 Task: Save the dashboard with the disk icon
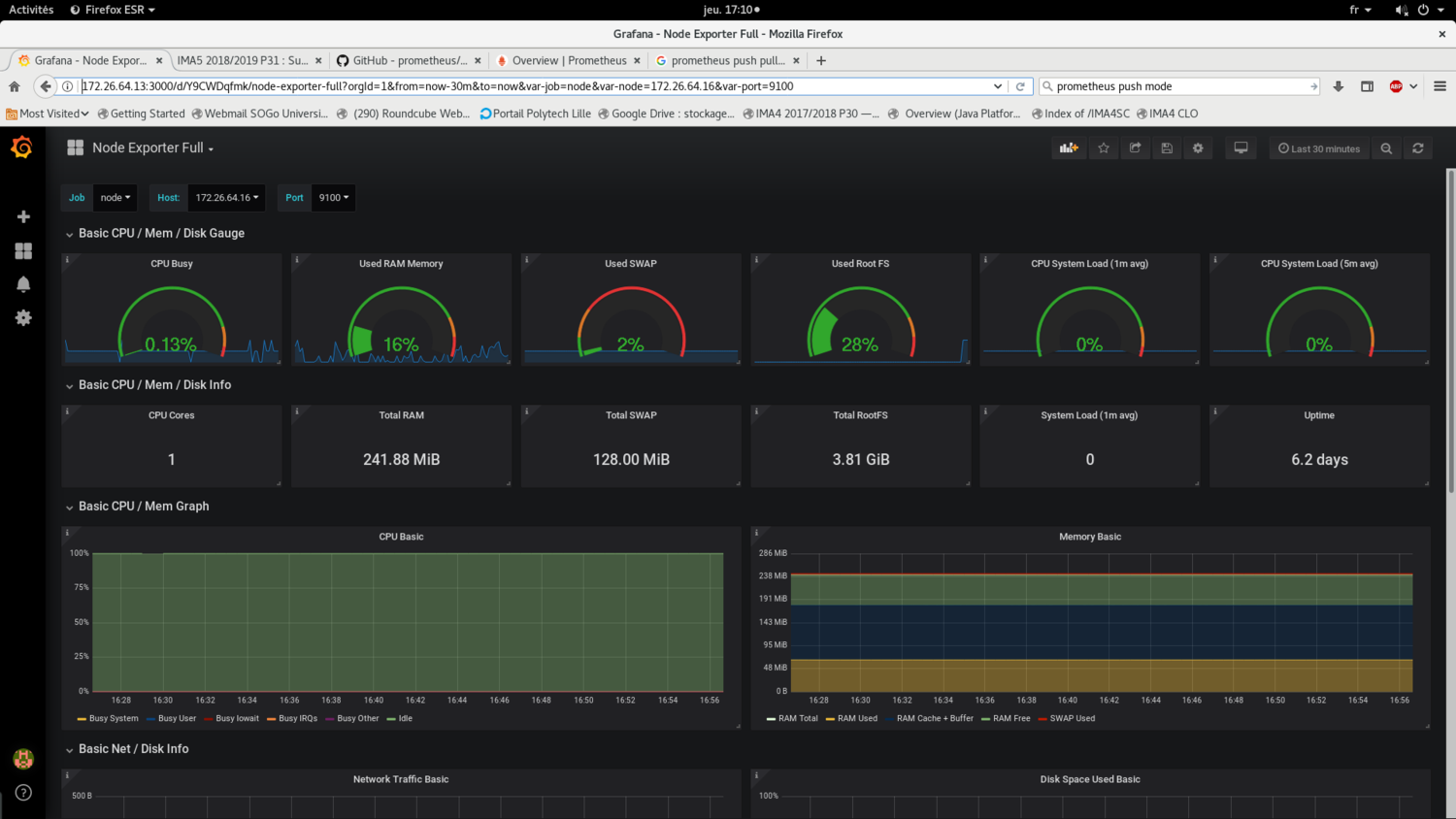(x=1167, y=148)
